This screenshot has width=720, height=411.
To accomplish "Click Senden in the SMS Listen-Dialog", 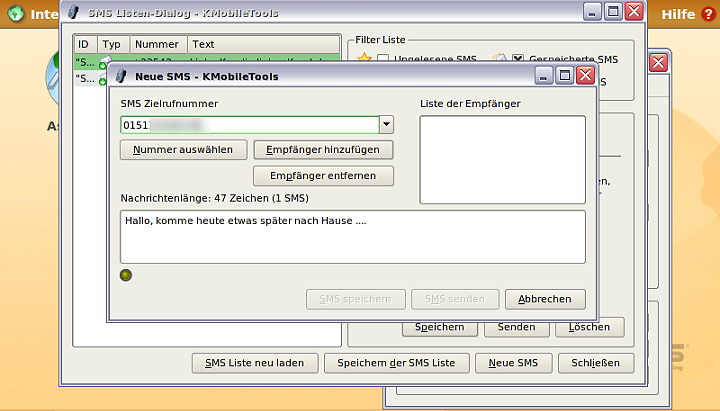I will pos(517,327).
